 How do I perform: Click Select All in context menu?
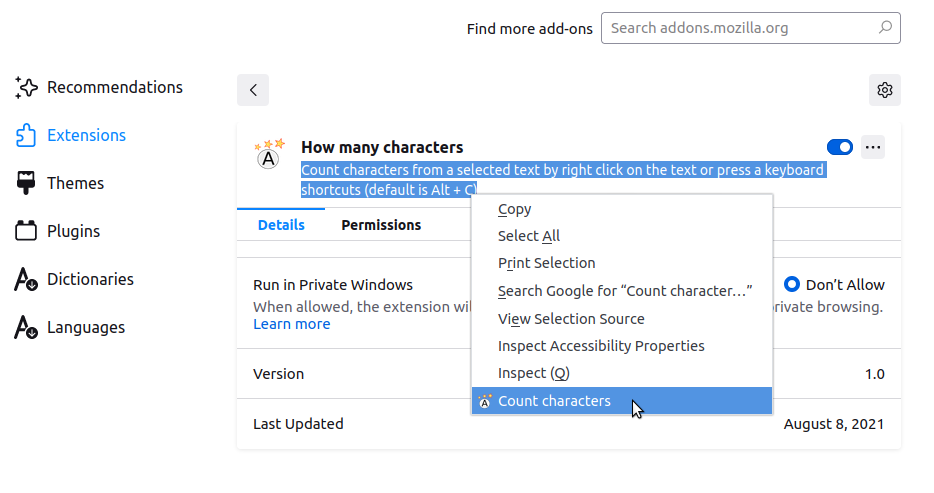coord(529,236)
